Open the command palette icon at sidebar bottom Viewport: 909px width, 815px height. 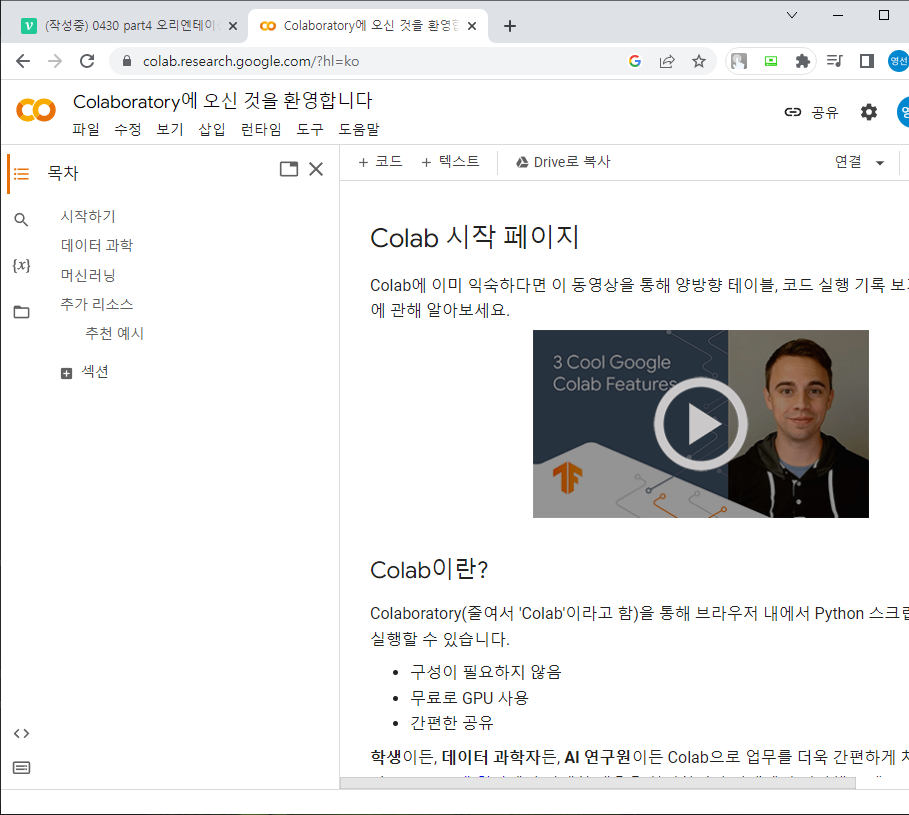[x=21, y=768]
